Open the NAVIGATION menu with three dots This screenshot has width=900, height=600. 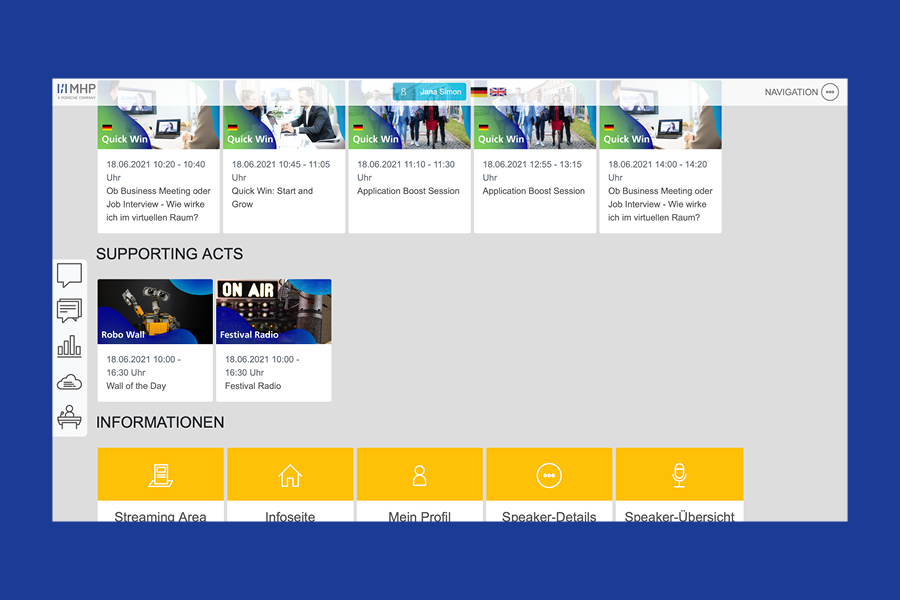pos(829,92)
